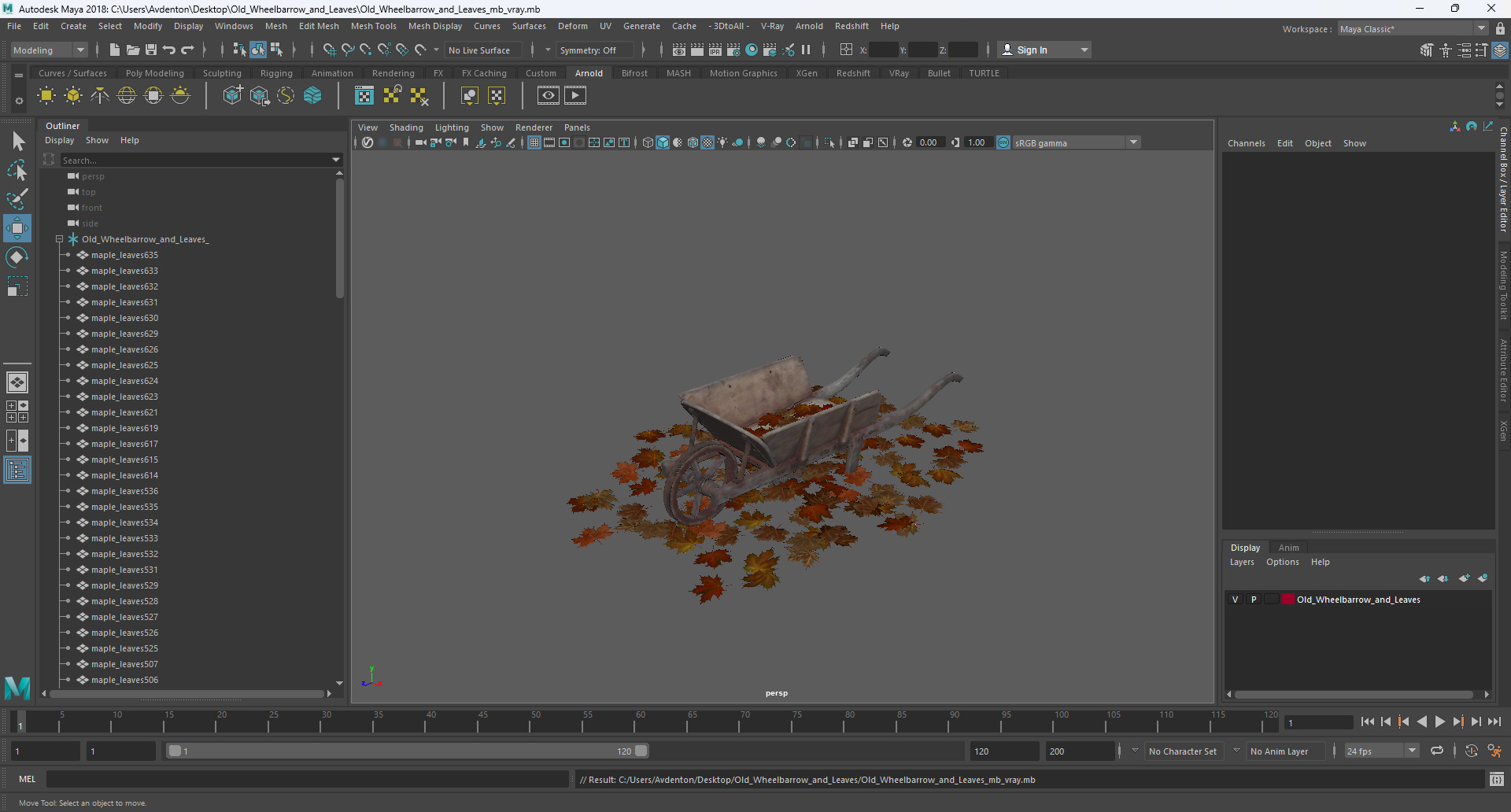
Task: Open the Channels menu in Channel Box
Action: coord(1246,143)
